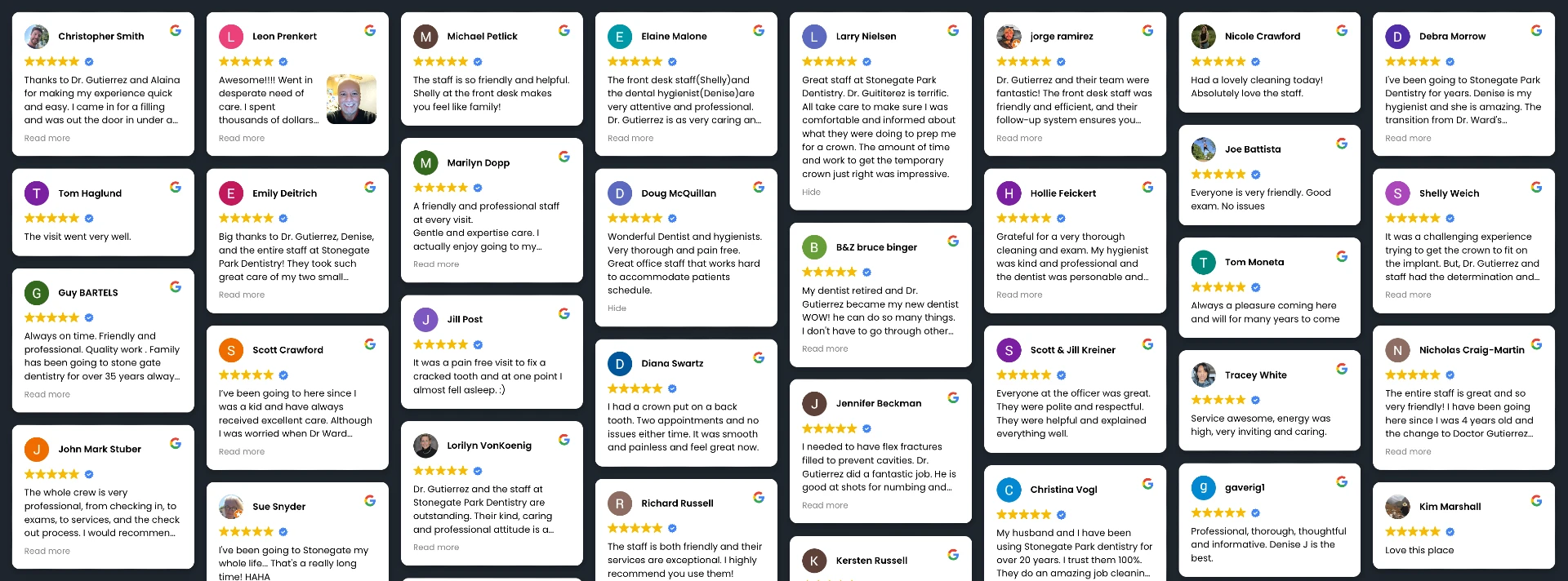Collapse Larry Nielsen's review using Hide

point(811,193)
